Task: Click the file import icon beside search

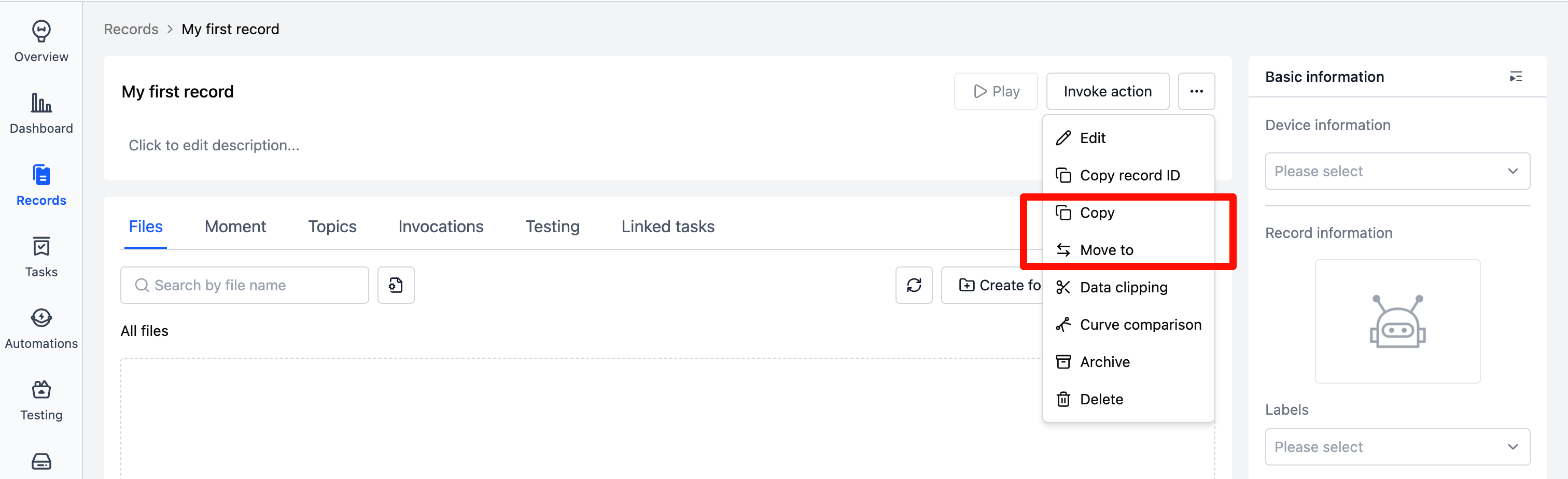Action: pyautogui.click(x=396, y=285)
